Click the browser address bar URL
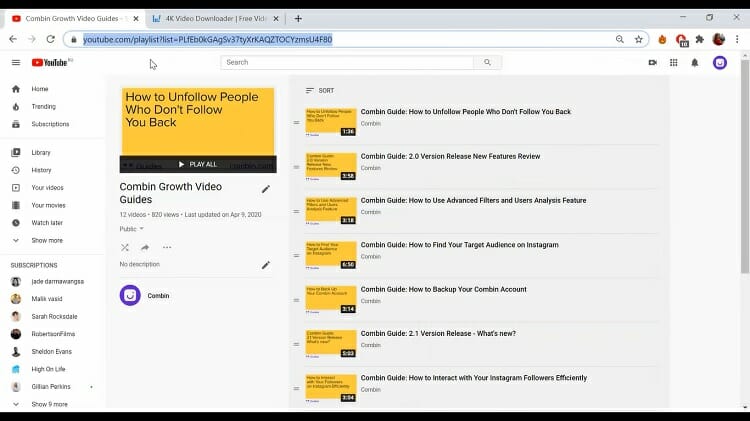Screen dimensions: 750x421 pos(208,39)
